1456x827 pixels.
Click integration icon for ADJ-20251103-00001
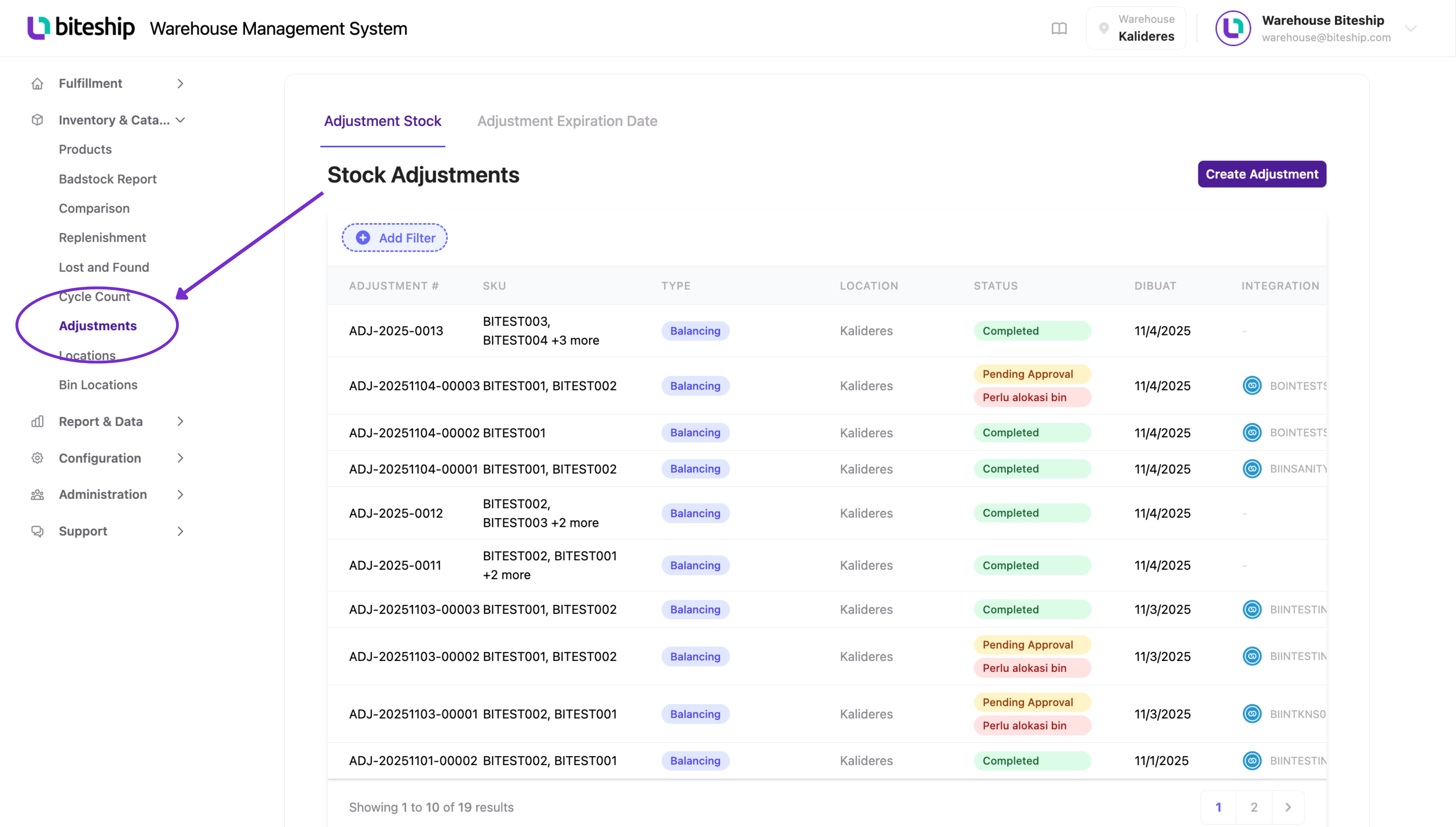pyautogui.click(x=1252, y=713)
